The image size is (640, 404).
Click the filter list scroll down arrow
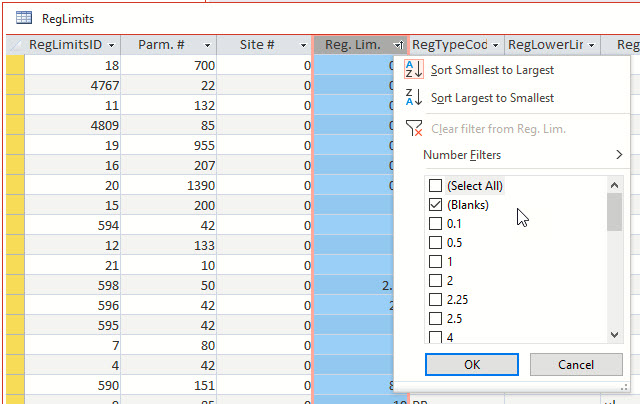[x=614, y=335]
